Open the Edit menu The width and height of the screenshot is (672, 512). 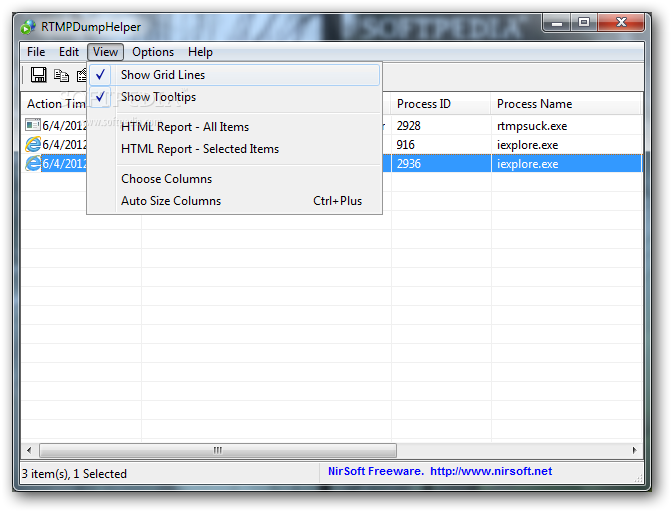pos(69,52)
